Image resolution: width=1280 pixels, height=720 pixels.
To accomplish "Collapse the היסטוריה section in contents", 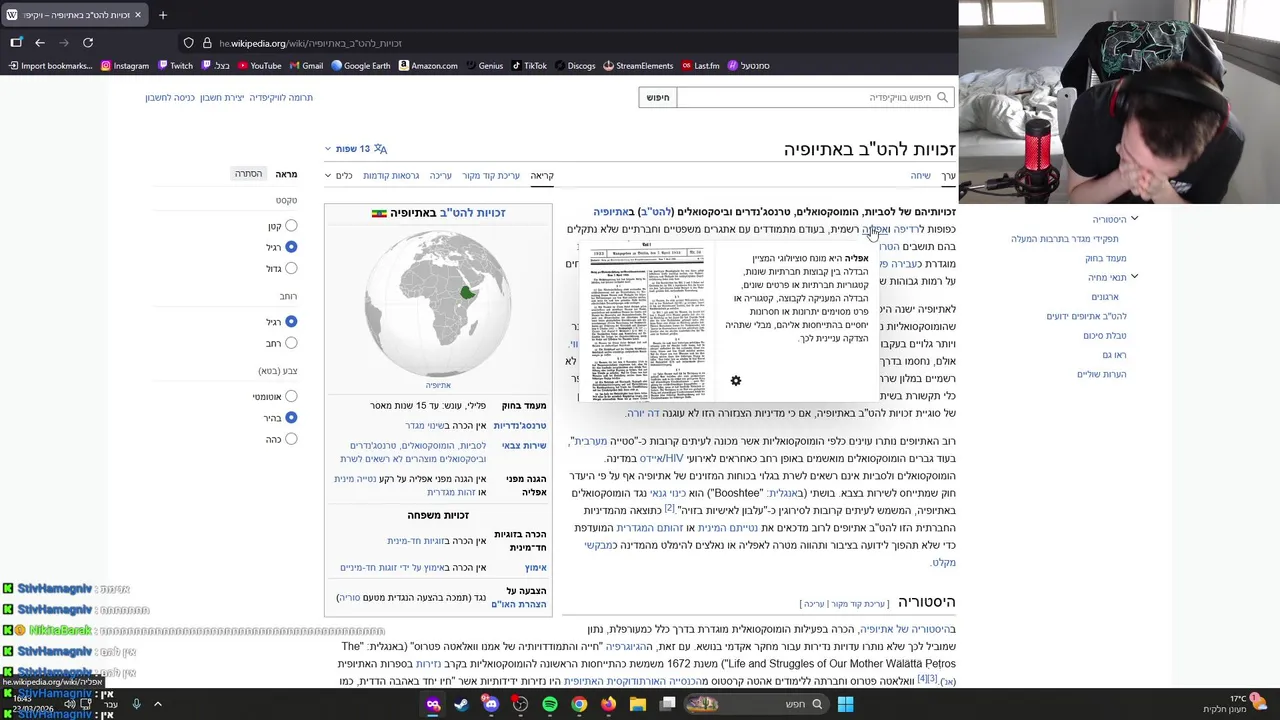I will [1134, 219].
